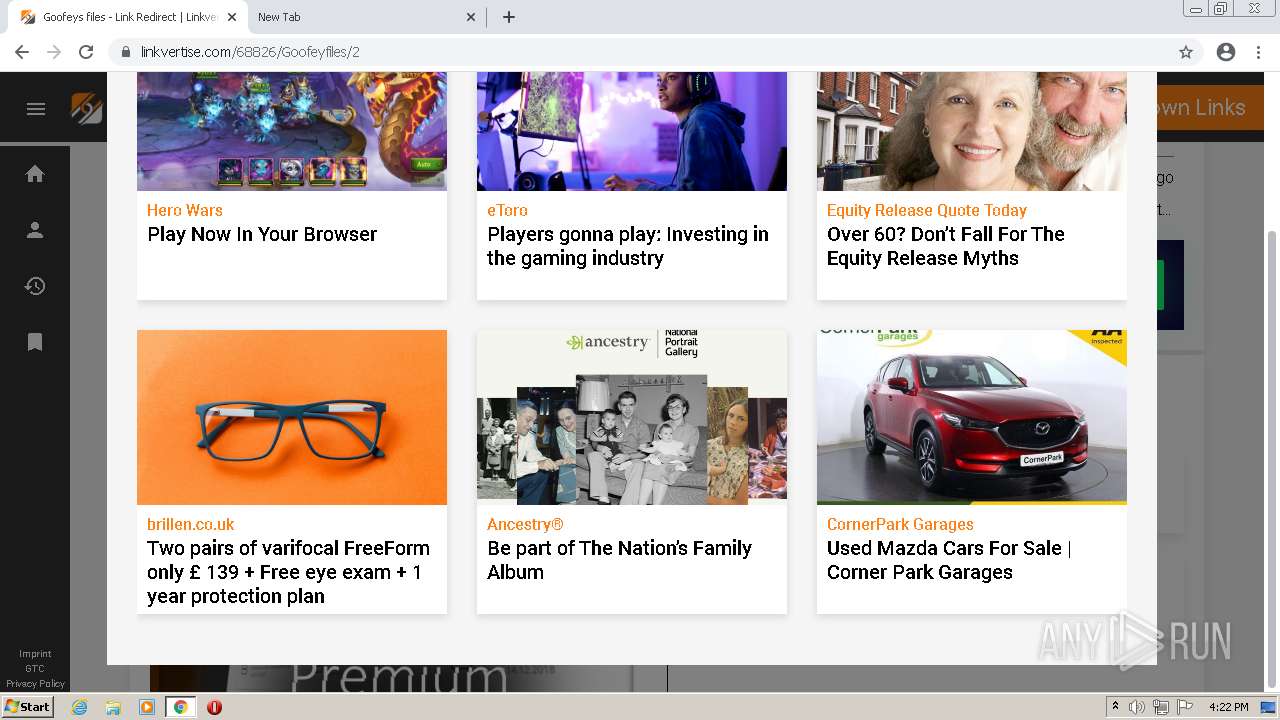Viewport: 1280px width, 720px height.
Task: Open the Linkvertise hamburger menu
Action: pyautogui.click(x=36, y=109)
